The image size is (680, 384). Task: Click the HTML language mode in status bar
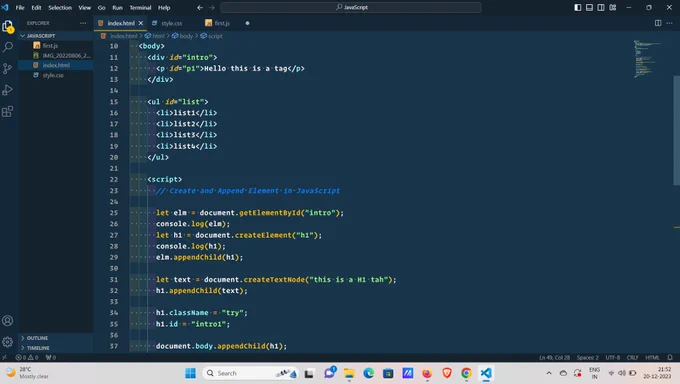click(652, 358)
